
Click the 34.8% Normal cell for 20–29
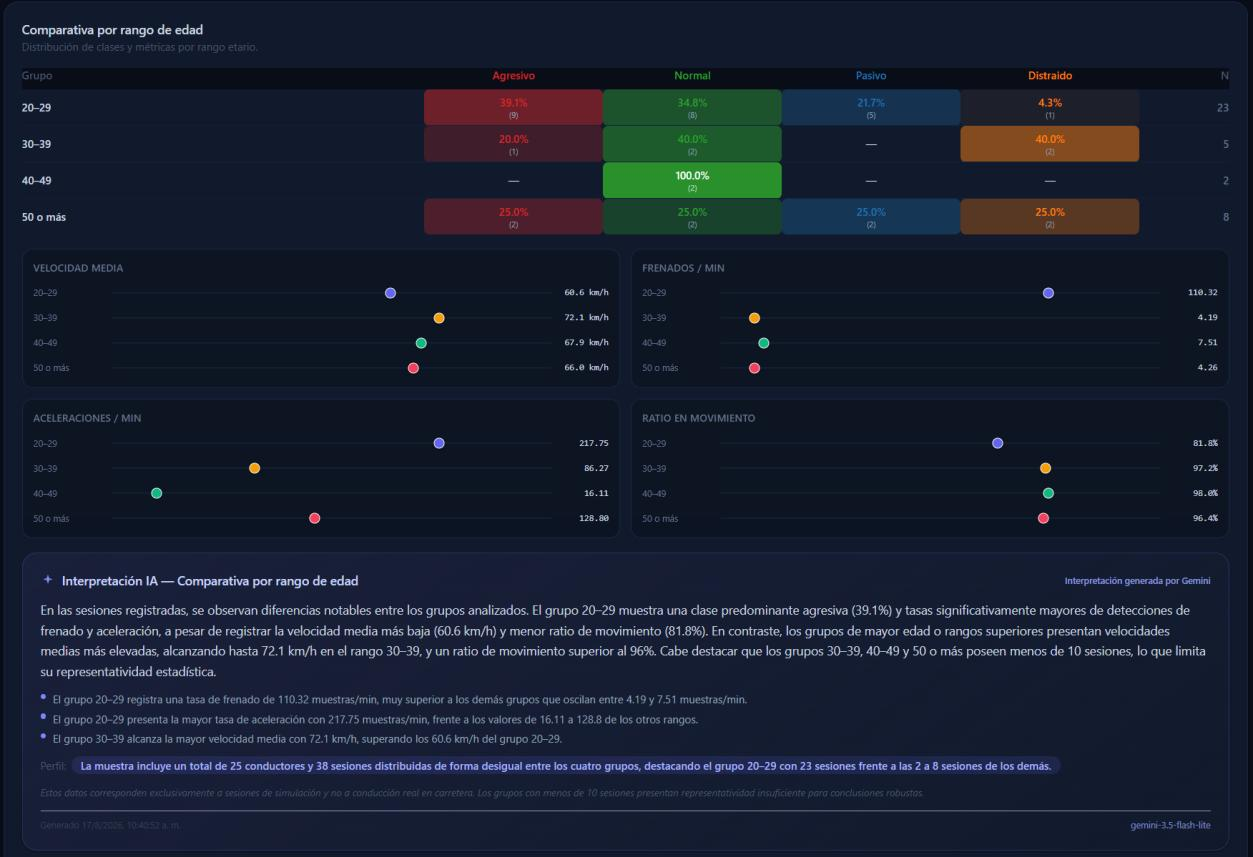pyautogui.click(x=692, y=107)
